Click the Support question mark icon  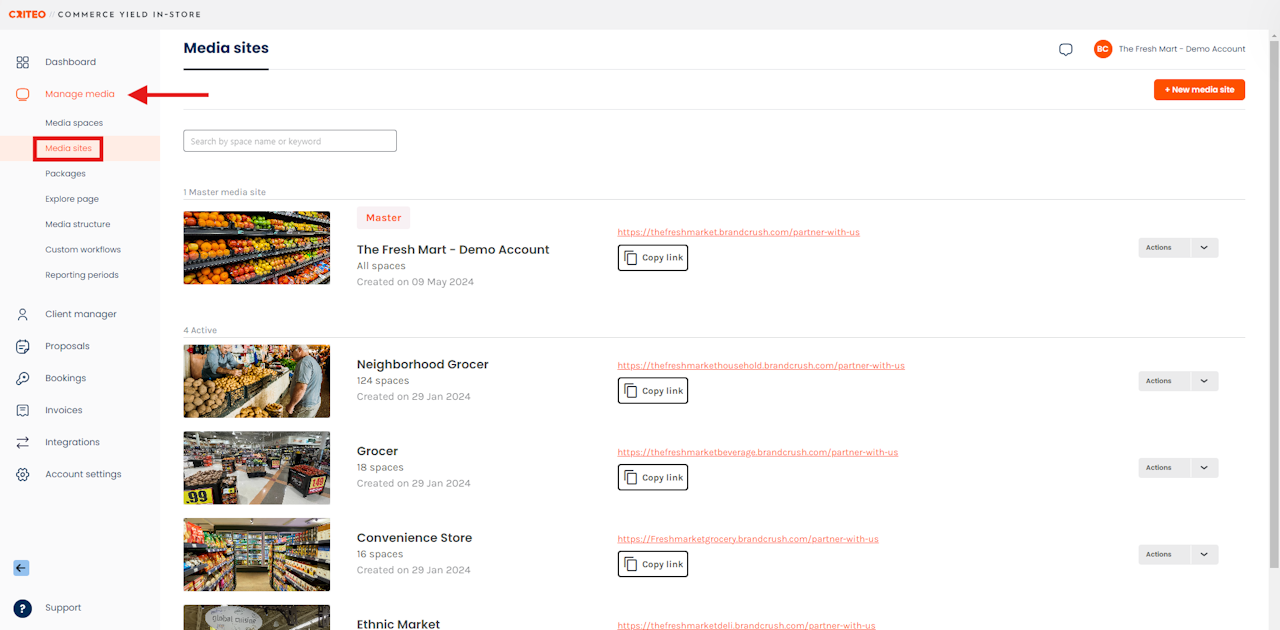(x=22, y=608)
